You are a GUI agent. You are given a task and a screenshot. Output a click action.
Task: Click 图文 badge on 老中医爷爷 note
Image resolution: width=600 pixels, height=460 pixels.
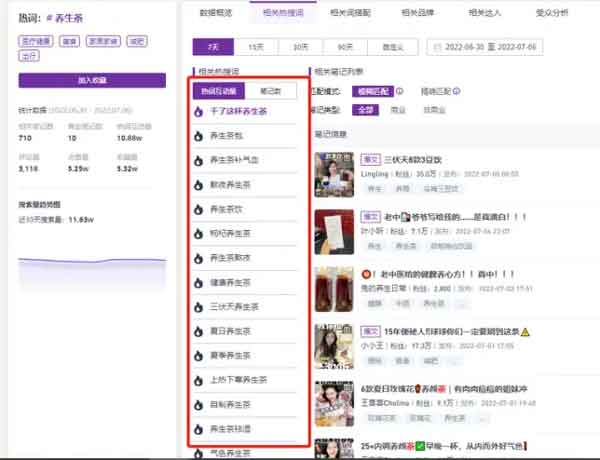pos(370,217)
